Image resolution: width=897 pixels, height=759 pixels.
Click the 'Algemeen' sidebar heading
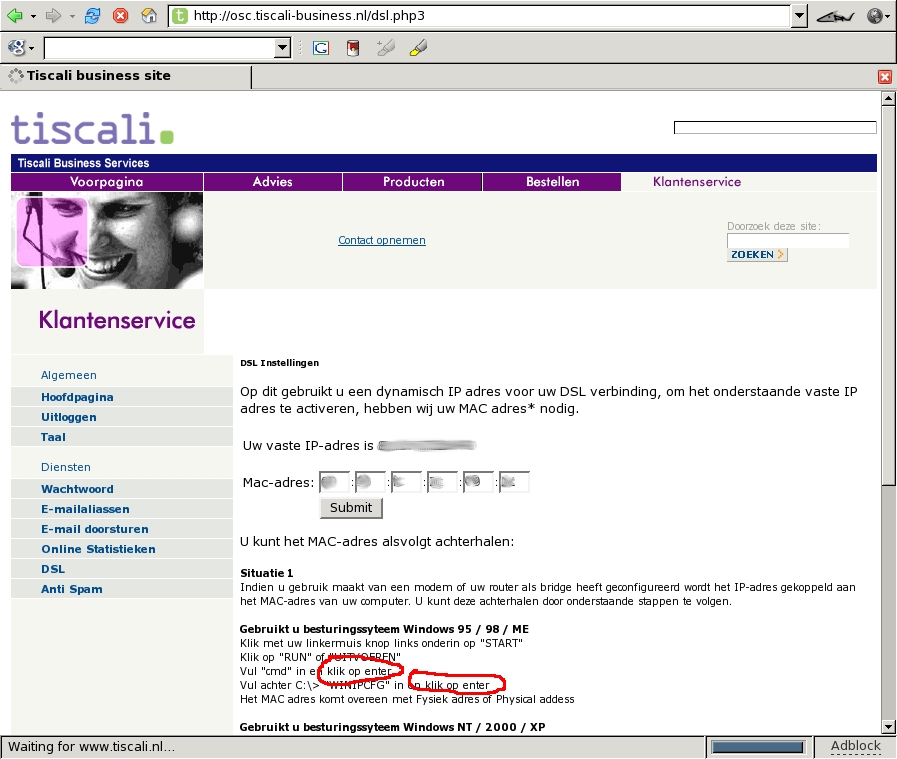(69, 375)
